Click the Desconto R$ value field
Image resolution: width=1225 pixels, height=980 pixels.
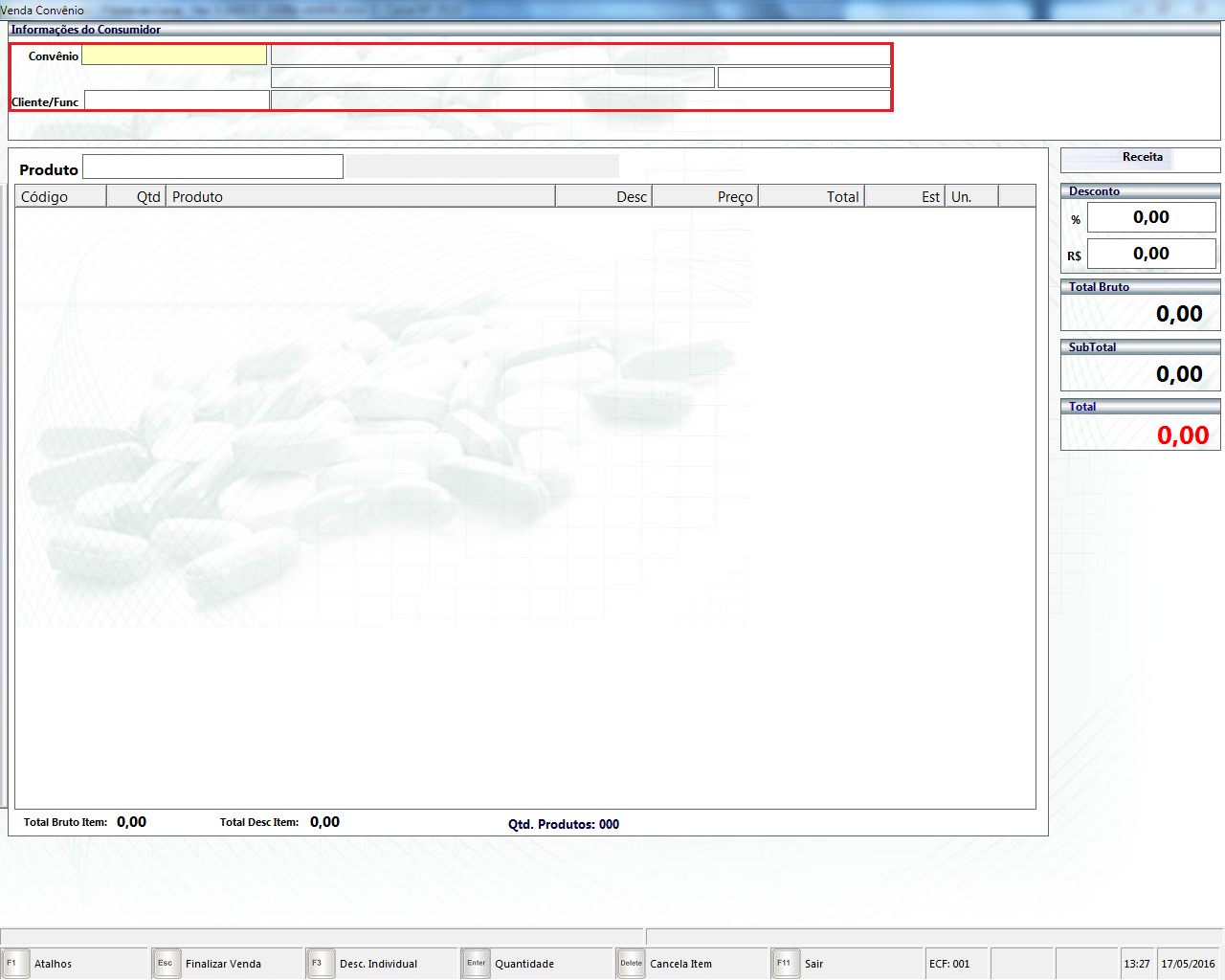1150,254
